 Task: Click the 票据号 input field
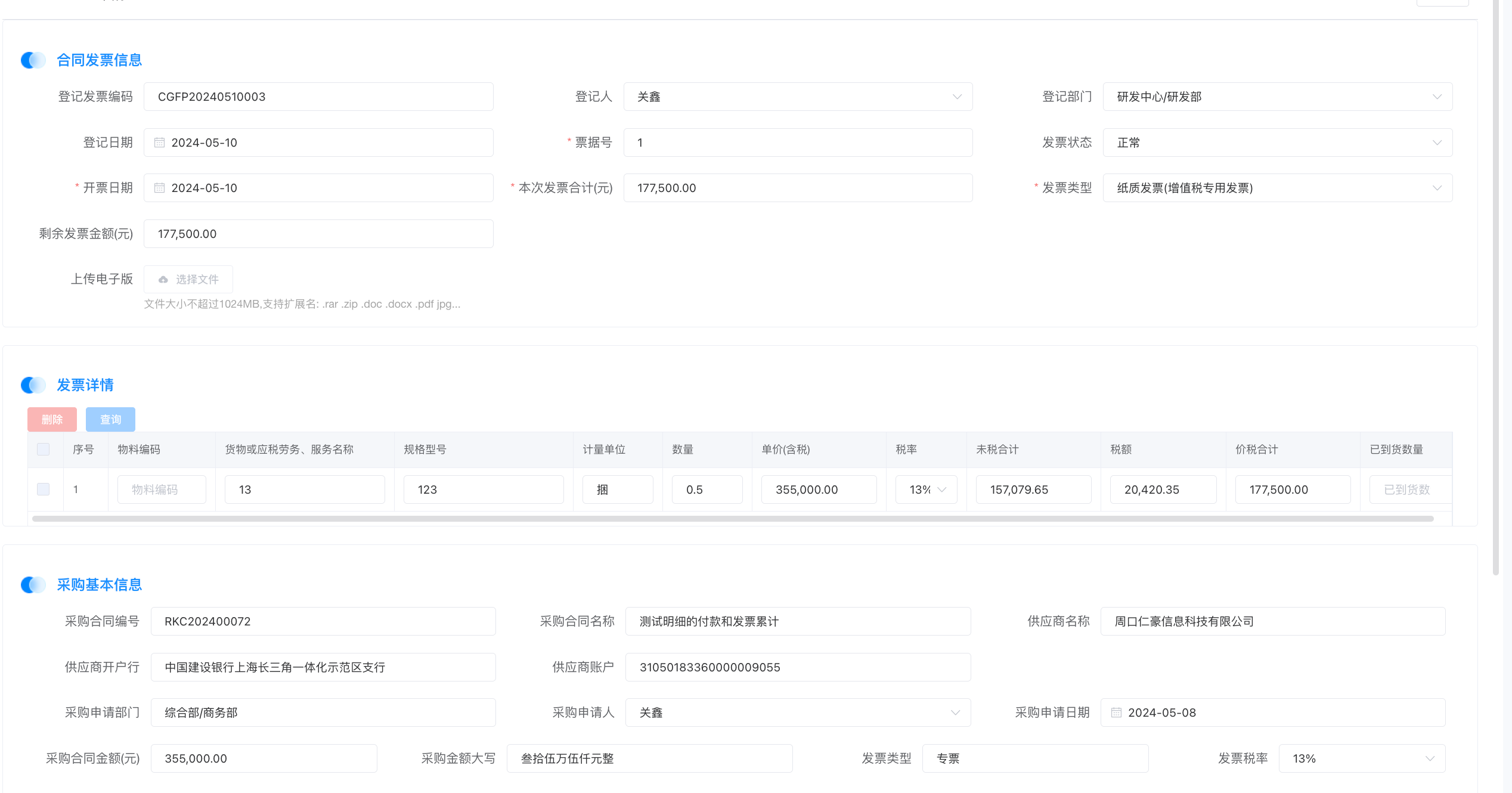pos(798,143)
